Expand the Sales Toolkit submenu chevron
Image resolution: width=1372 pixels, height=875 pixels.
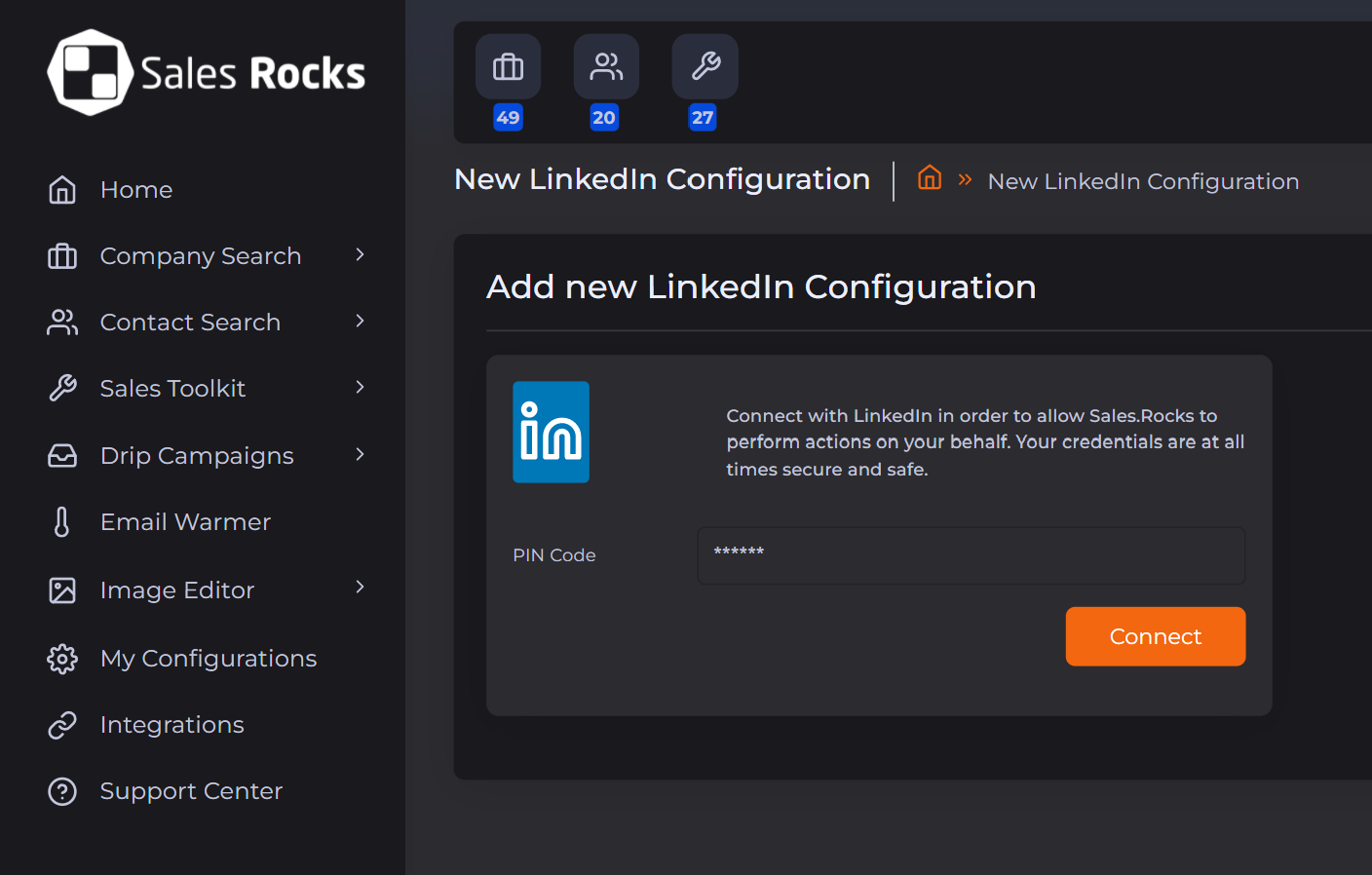(x=361, y=387)
